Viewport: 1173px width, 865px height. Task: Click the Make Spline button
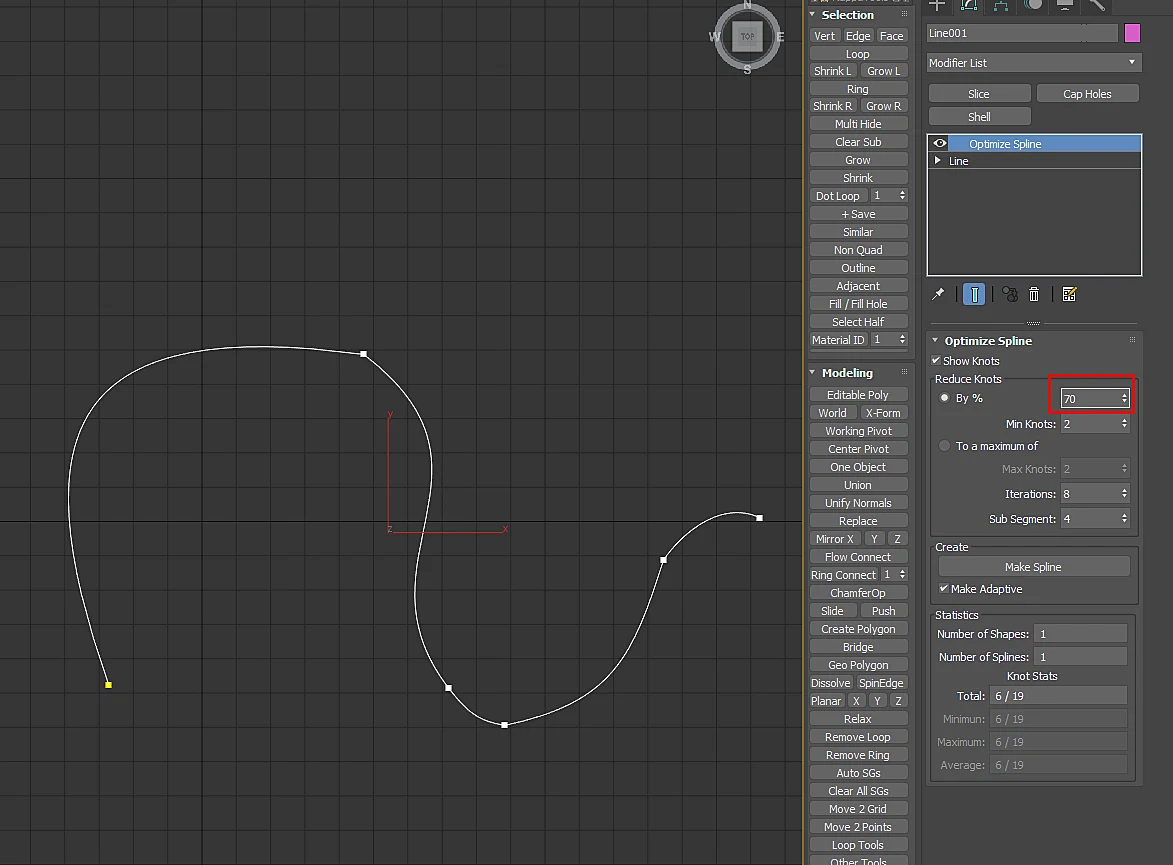point(1034,566)
